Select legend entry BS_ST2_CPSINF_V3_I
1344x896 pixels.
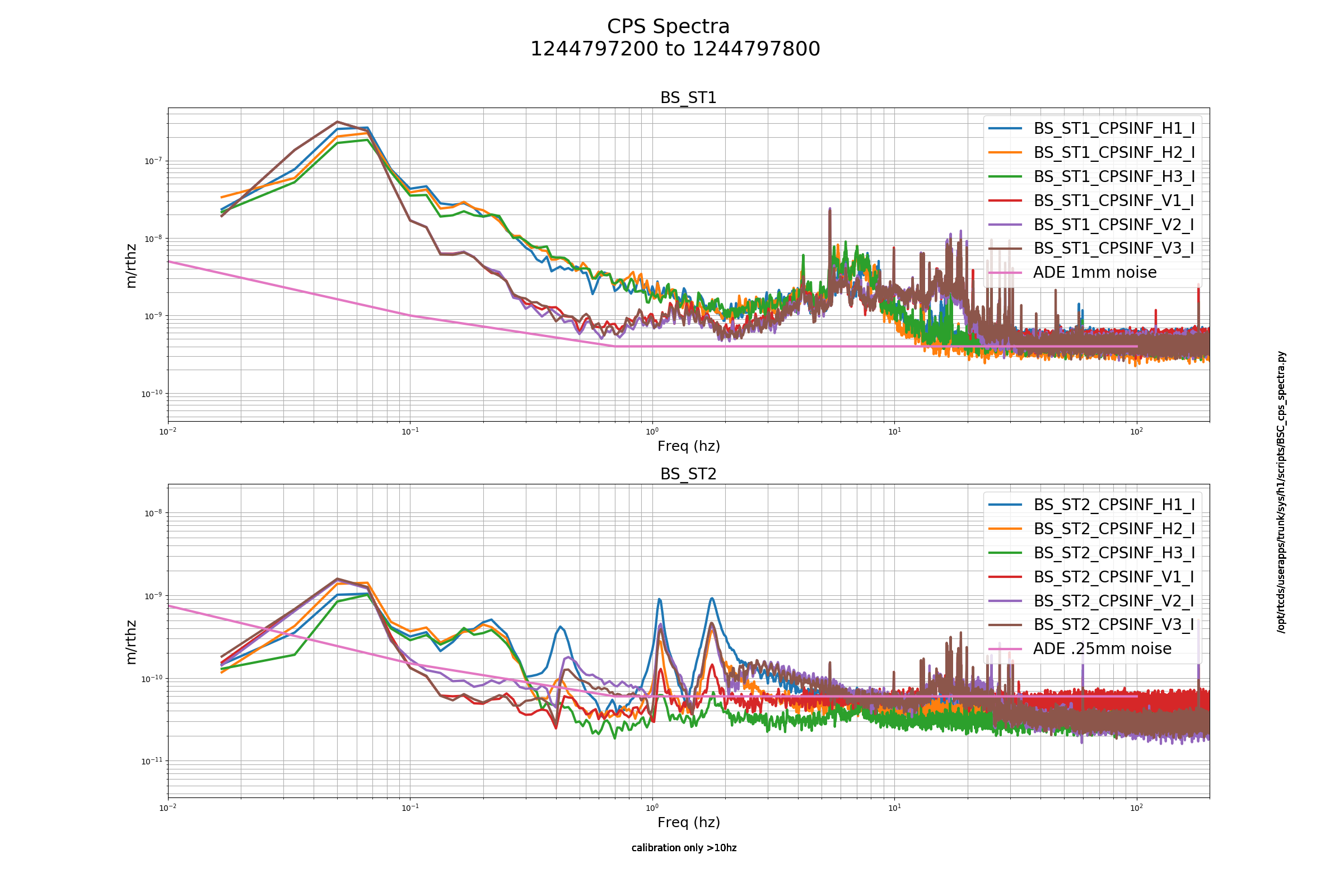(1114, 624)
